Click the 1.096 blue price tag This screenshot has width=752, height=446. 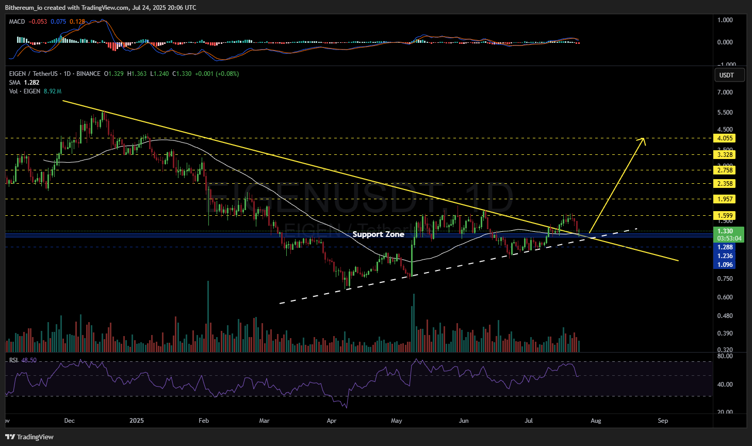pyautogui.click(x=725, y=265)
